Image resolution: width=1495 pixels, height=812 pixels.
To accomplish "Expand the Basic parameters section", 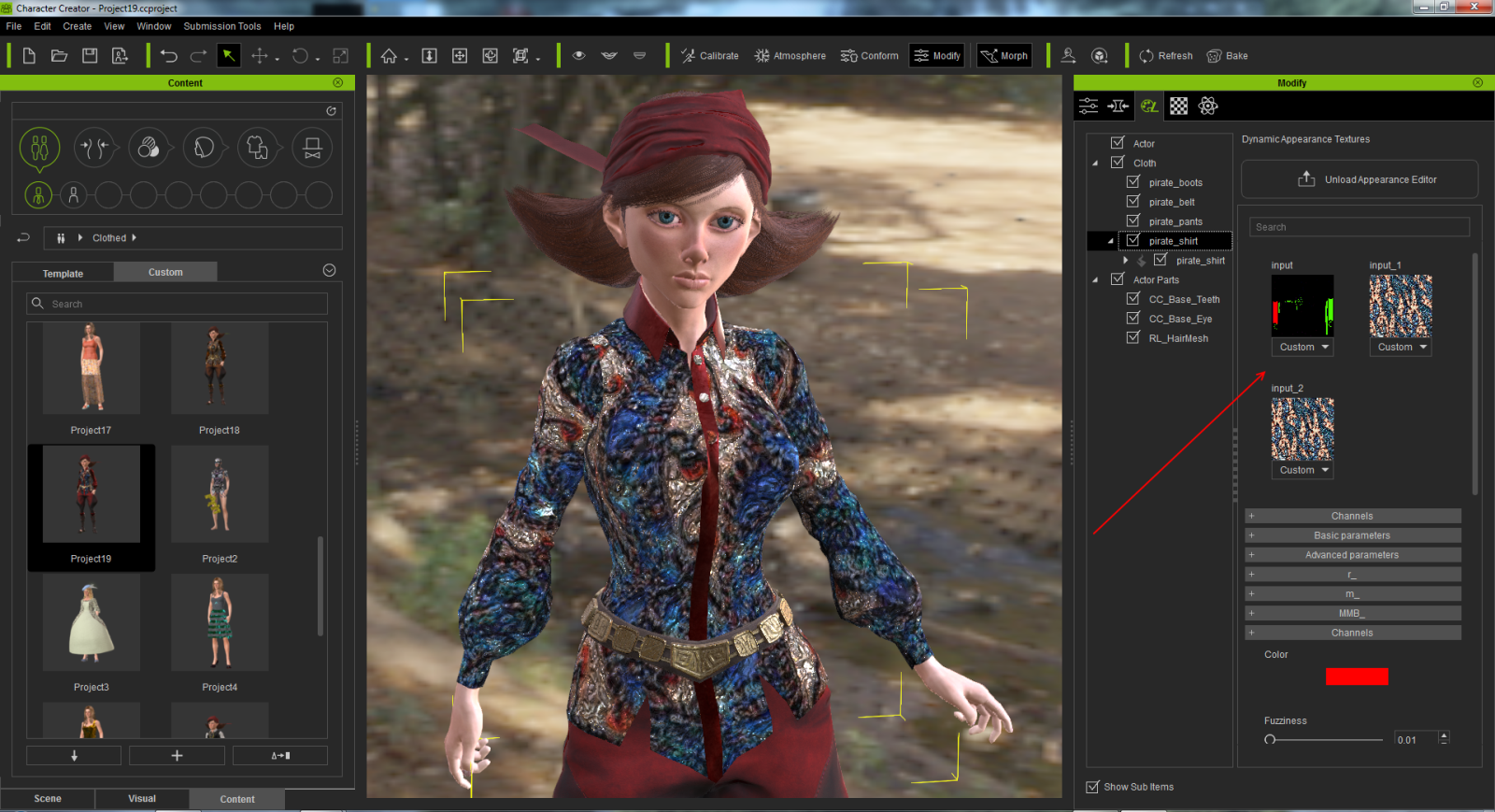I will 1352,535.
